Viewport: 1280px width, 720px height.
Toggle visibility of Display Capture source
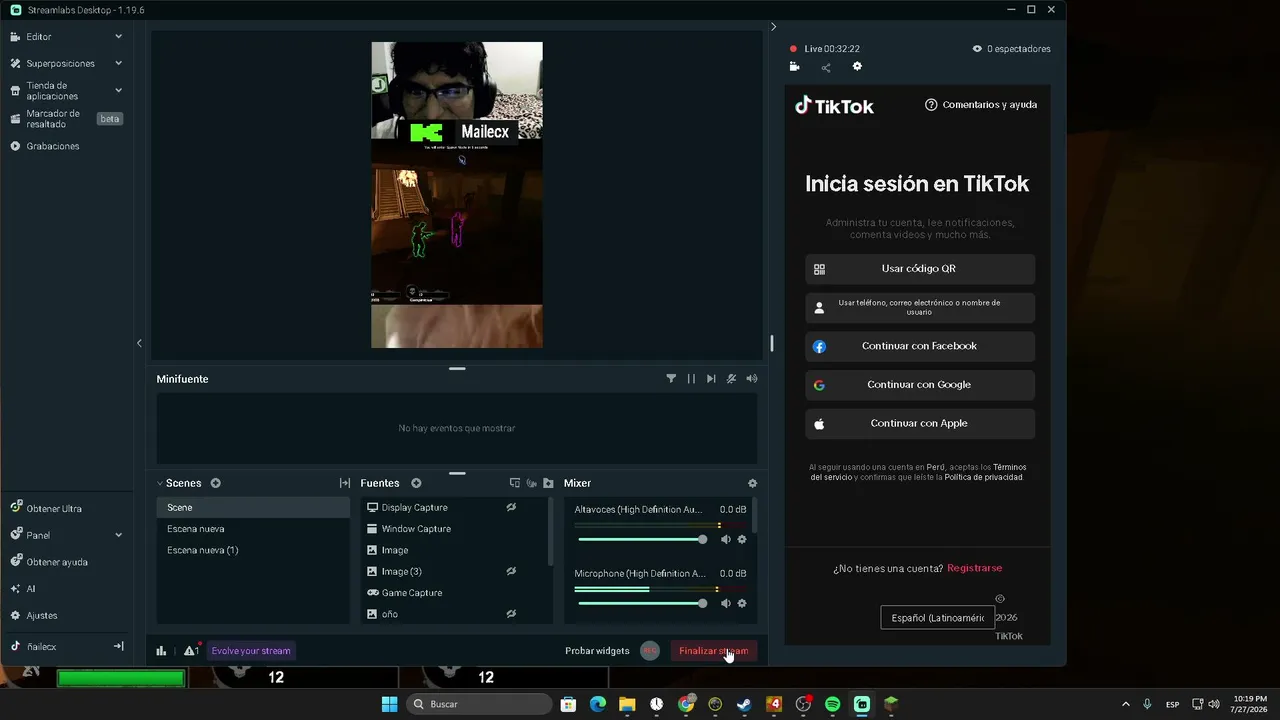[x=511, y=508]
